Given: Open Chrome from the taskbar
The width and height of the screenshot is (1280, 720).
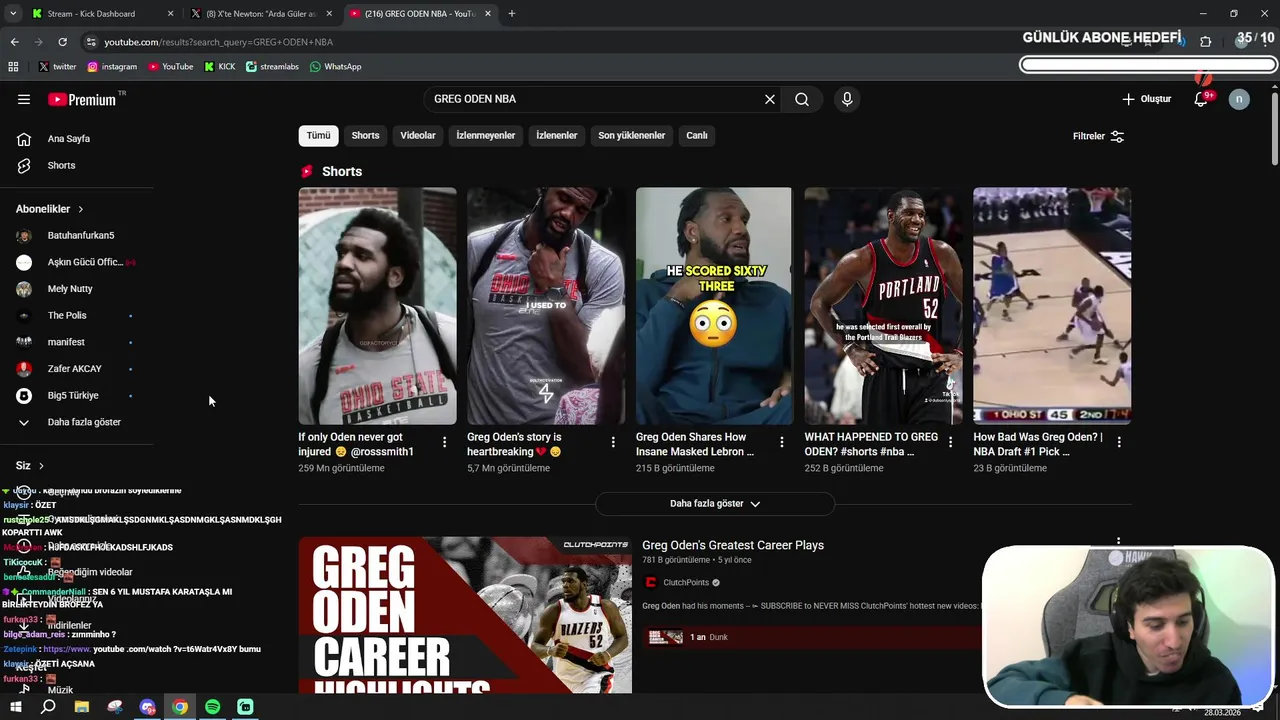Looking at the screenshot, I should click(x=180, y=707).
